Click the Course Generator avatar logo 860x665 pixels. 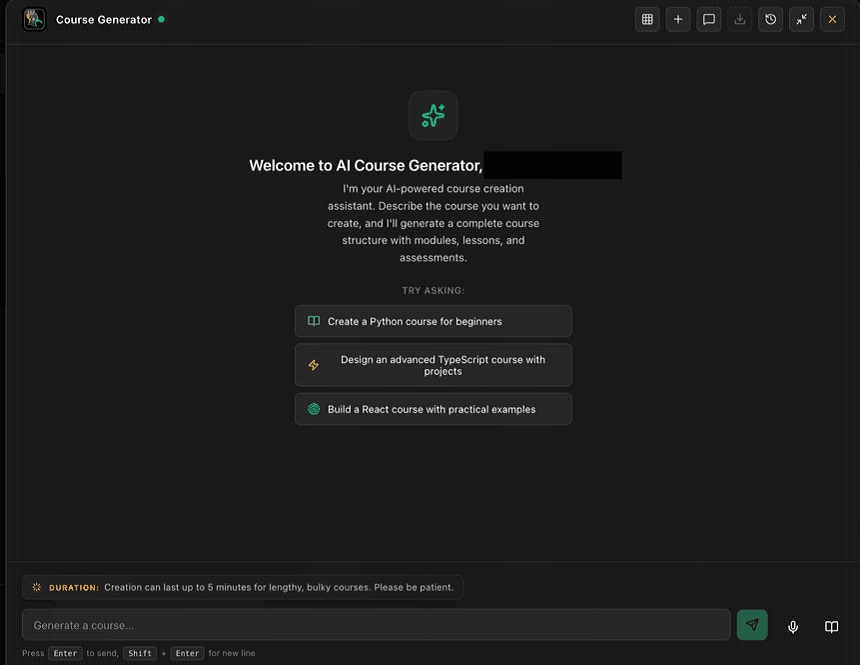33,19
